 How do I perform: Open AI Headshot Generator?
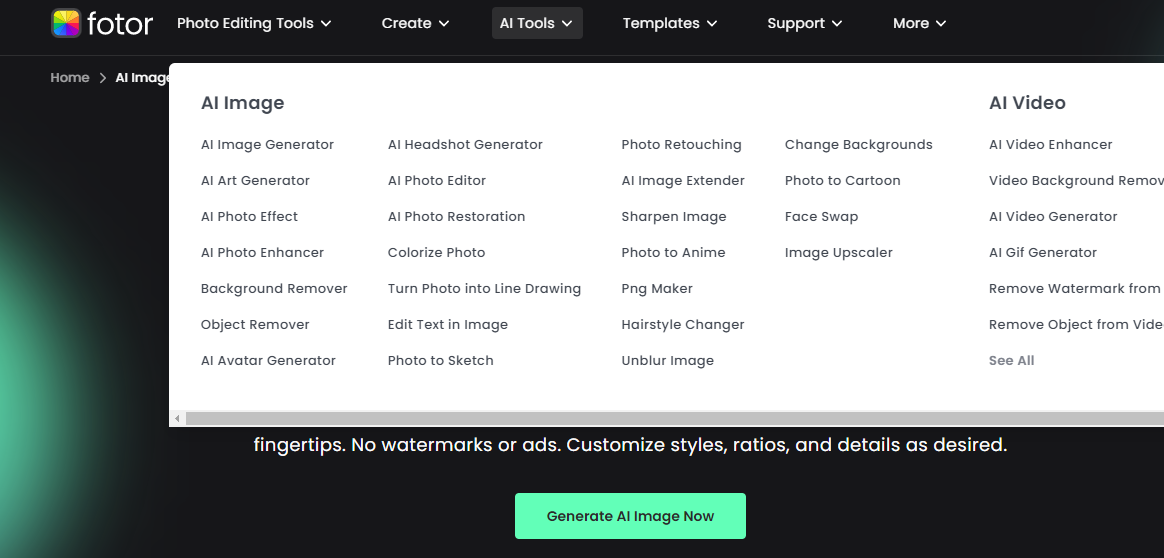465,145
